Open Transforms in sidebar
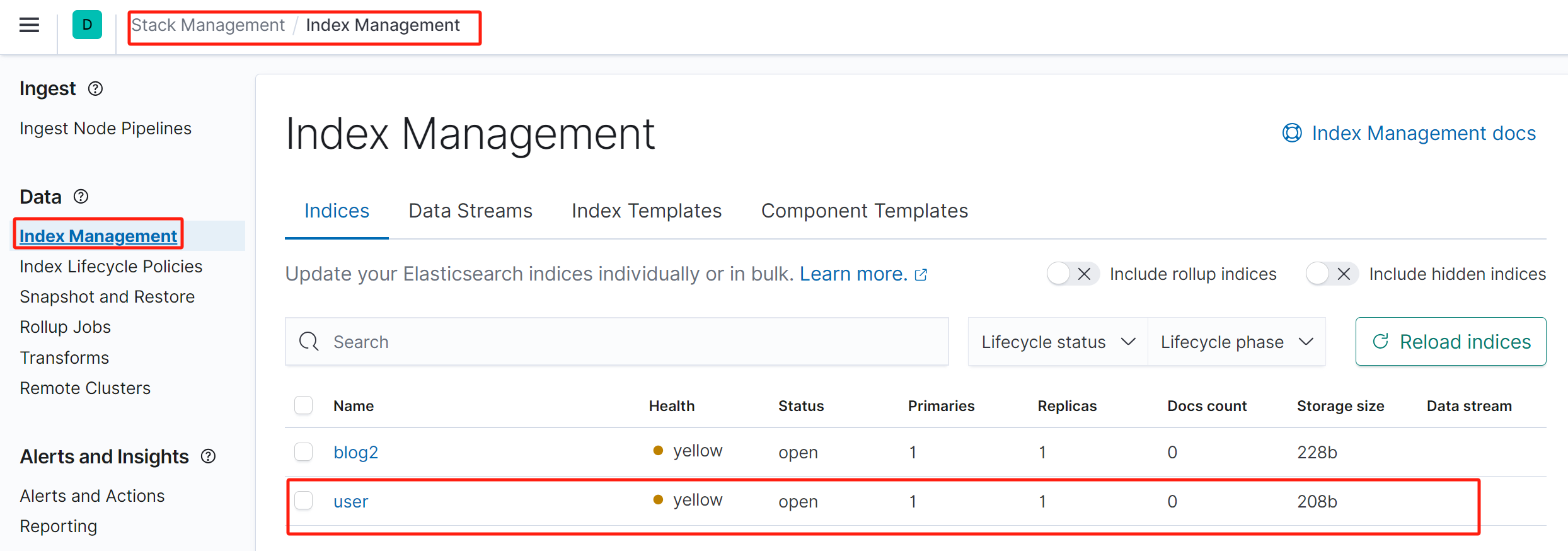 click(x=64, y=358)
